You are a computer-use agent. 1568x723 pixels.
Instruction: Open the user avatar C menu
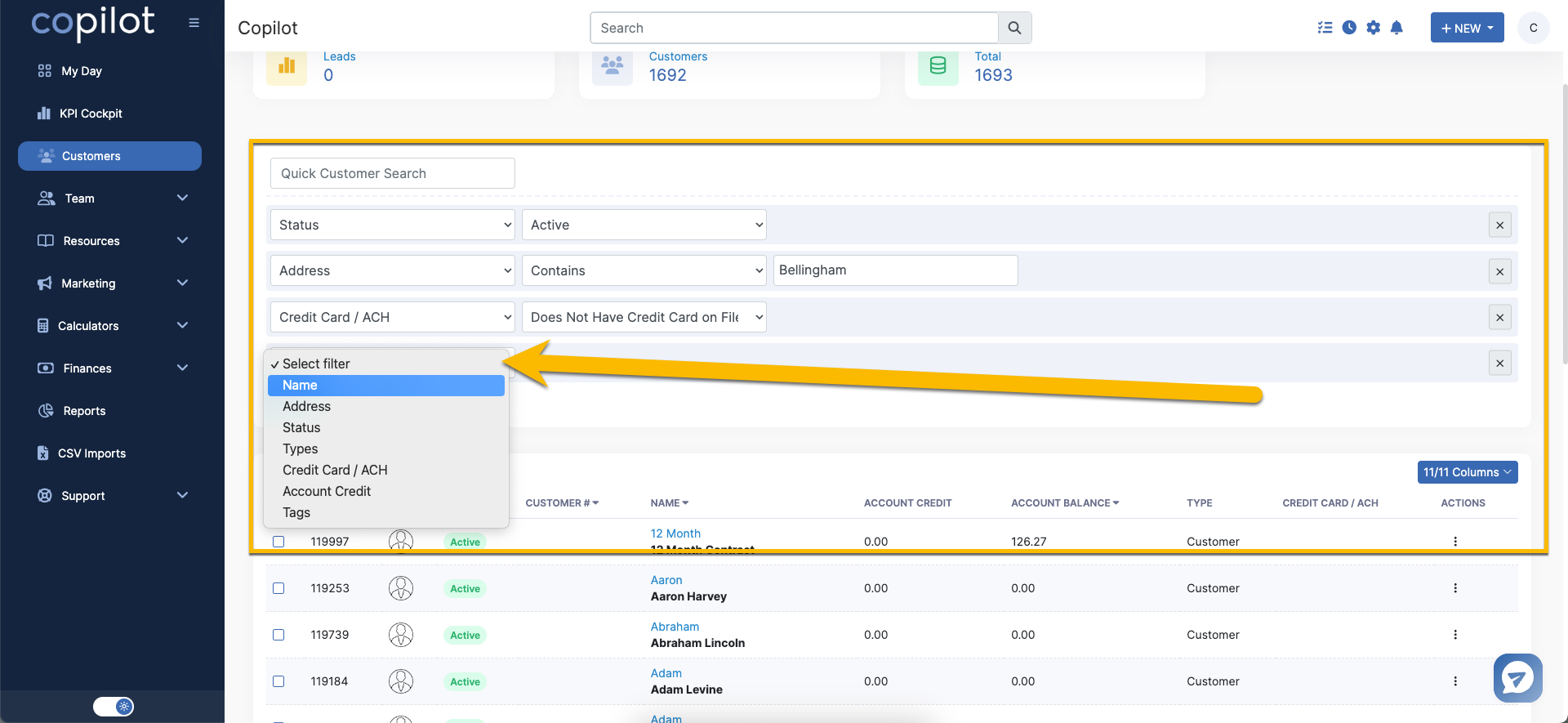[x=1534, y=28]
